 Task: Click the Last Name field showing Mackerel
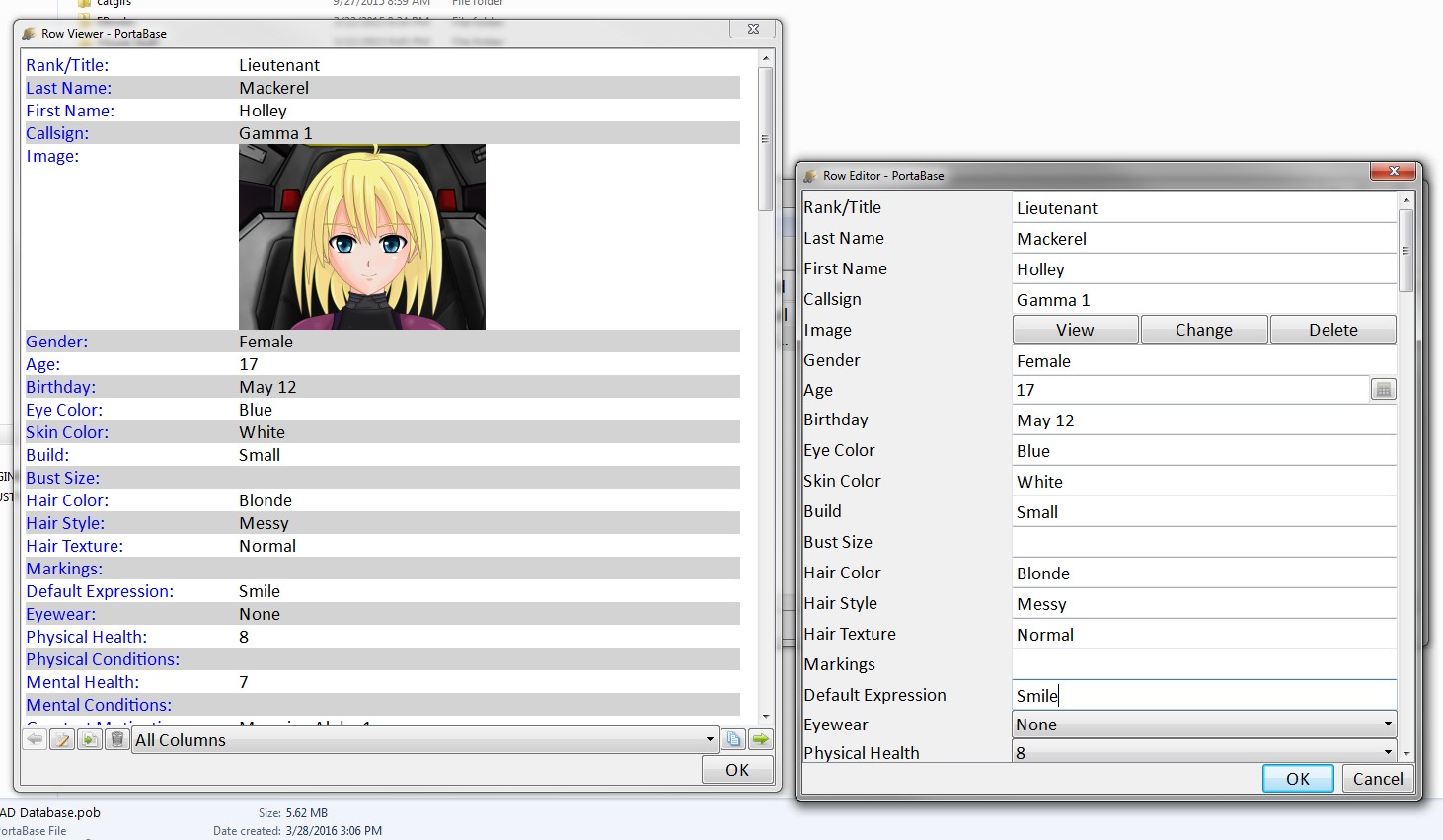tap(1204, 239)
